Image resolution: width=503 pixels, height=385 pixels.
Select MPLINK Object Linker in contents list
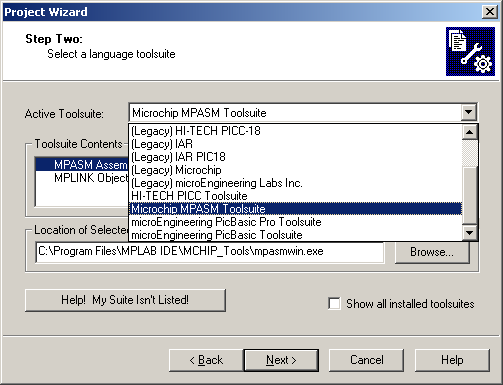tap(82, 178)
